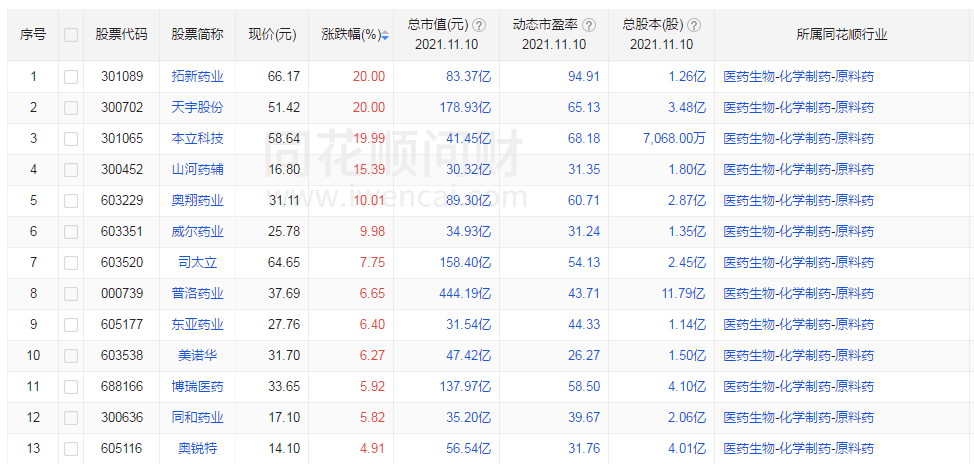Check the box for row 300702
The width and height of the screenshot is (974, 464).
point(71,108)
